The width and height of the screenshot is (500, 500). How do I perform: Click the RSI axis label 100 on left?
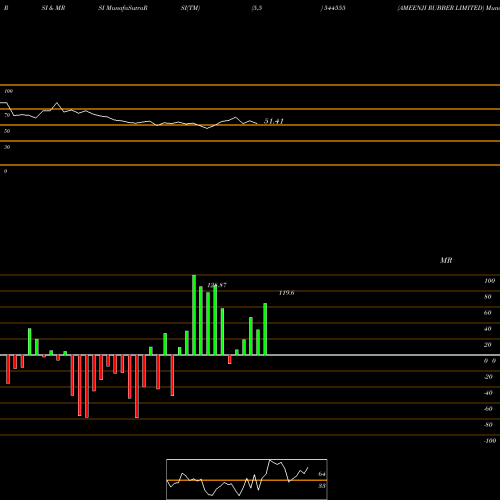8,91
